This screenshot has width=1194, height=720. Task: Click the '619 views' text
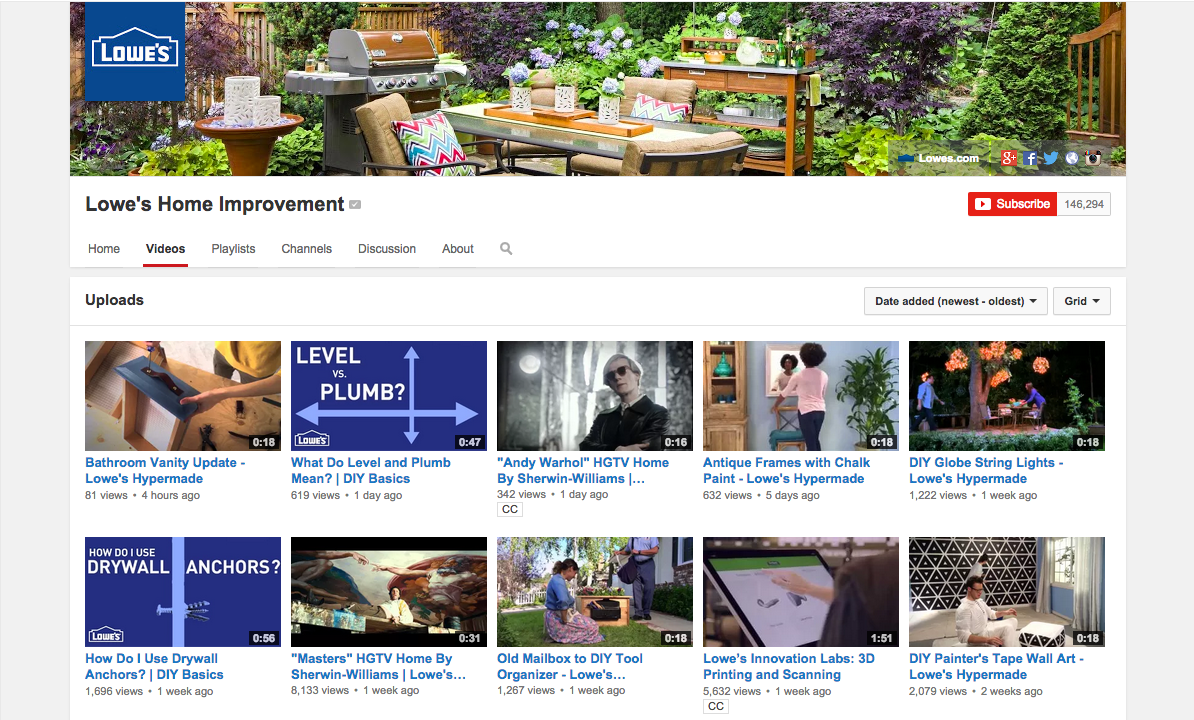pos(315,495)
